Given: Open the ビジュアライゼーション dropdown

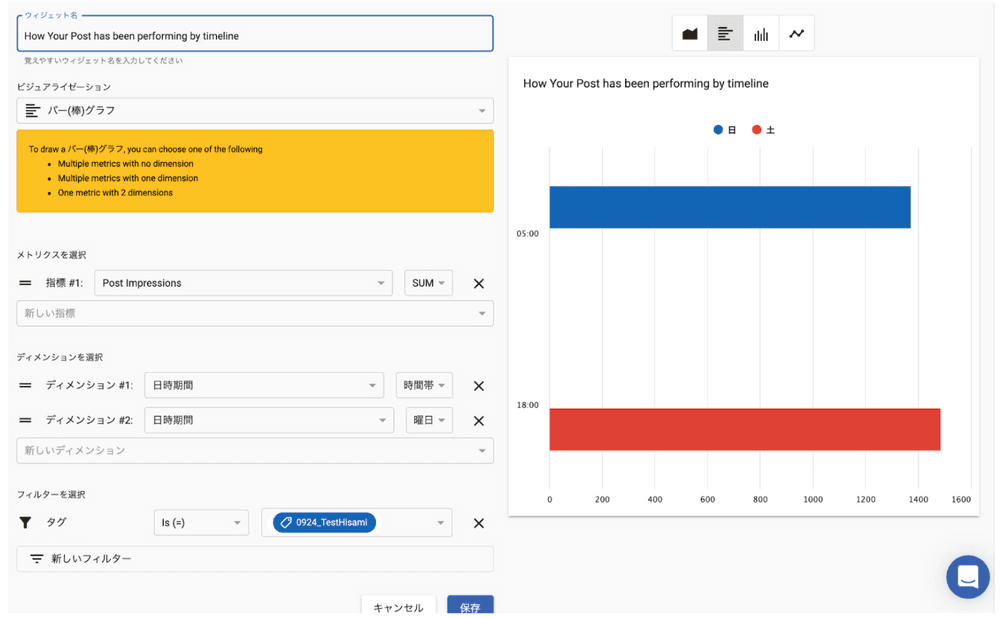Looking at the screenshot, I should tap(255, 111).
